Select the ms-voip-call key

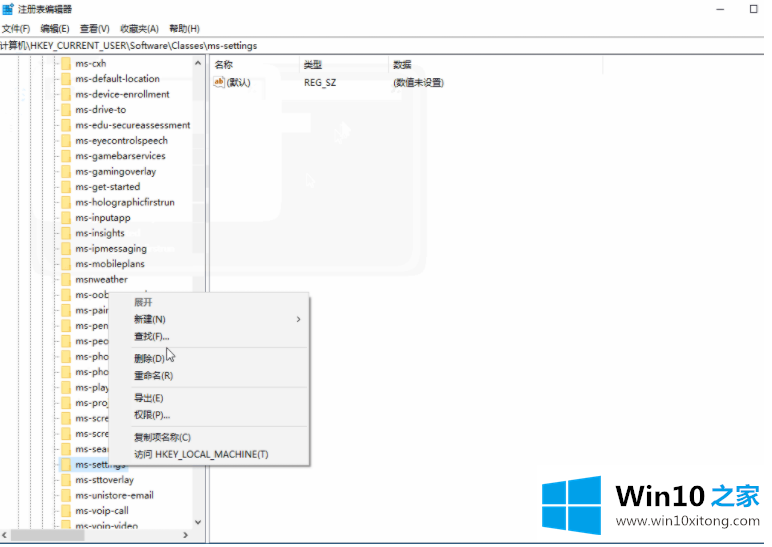tap(102, 511)
